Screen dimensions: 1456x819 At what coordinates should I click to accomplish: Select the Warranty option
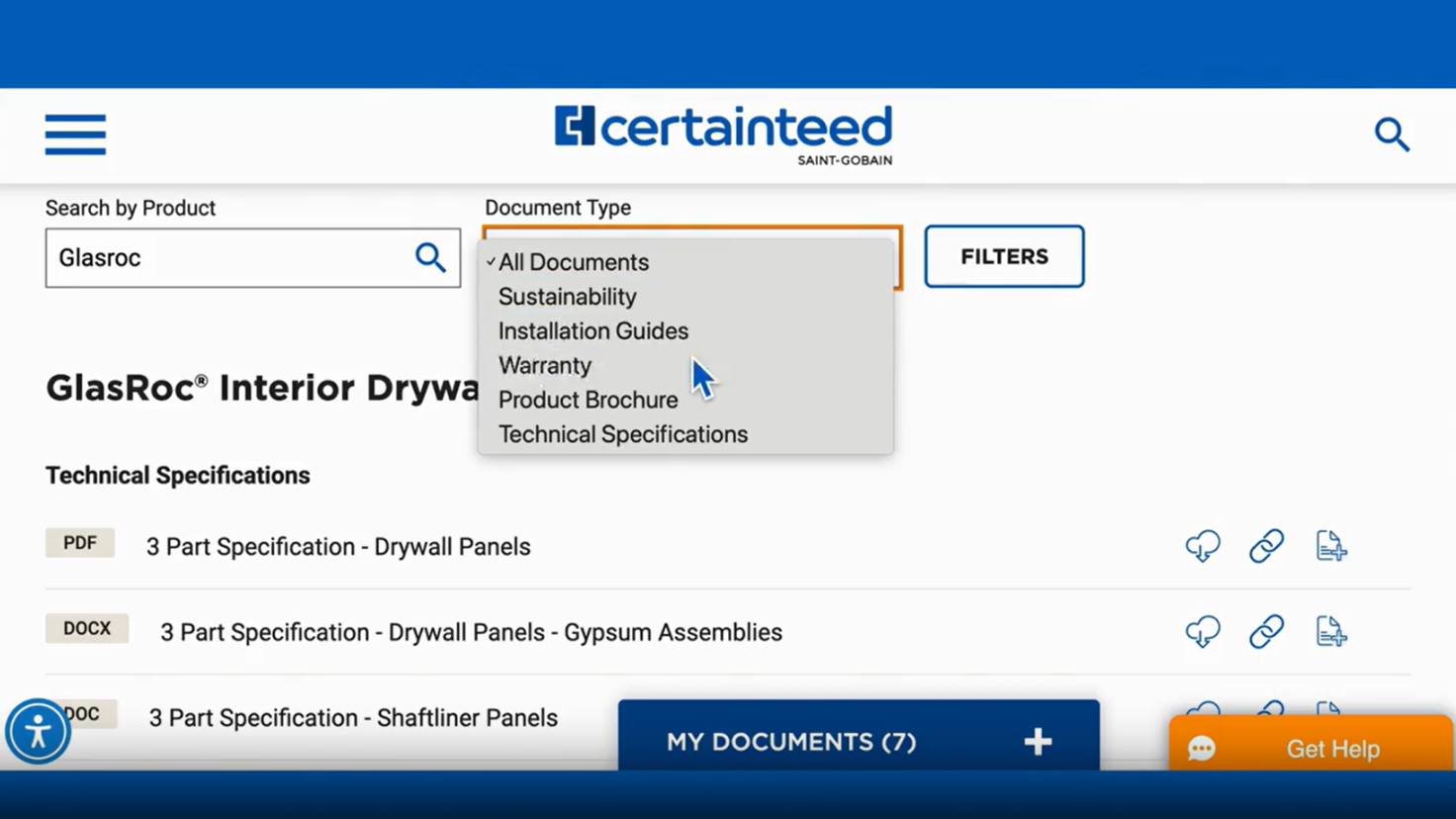pyautogui.click(x=545, y=366)
